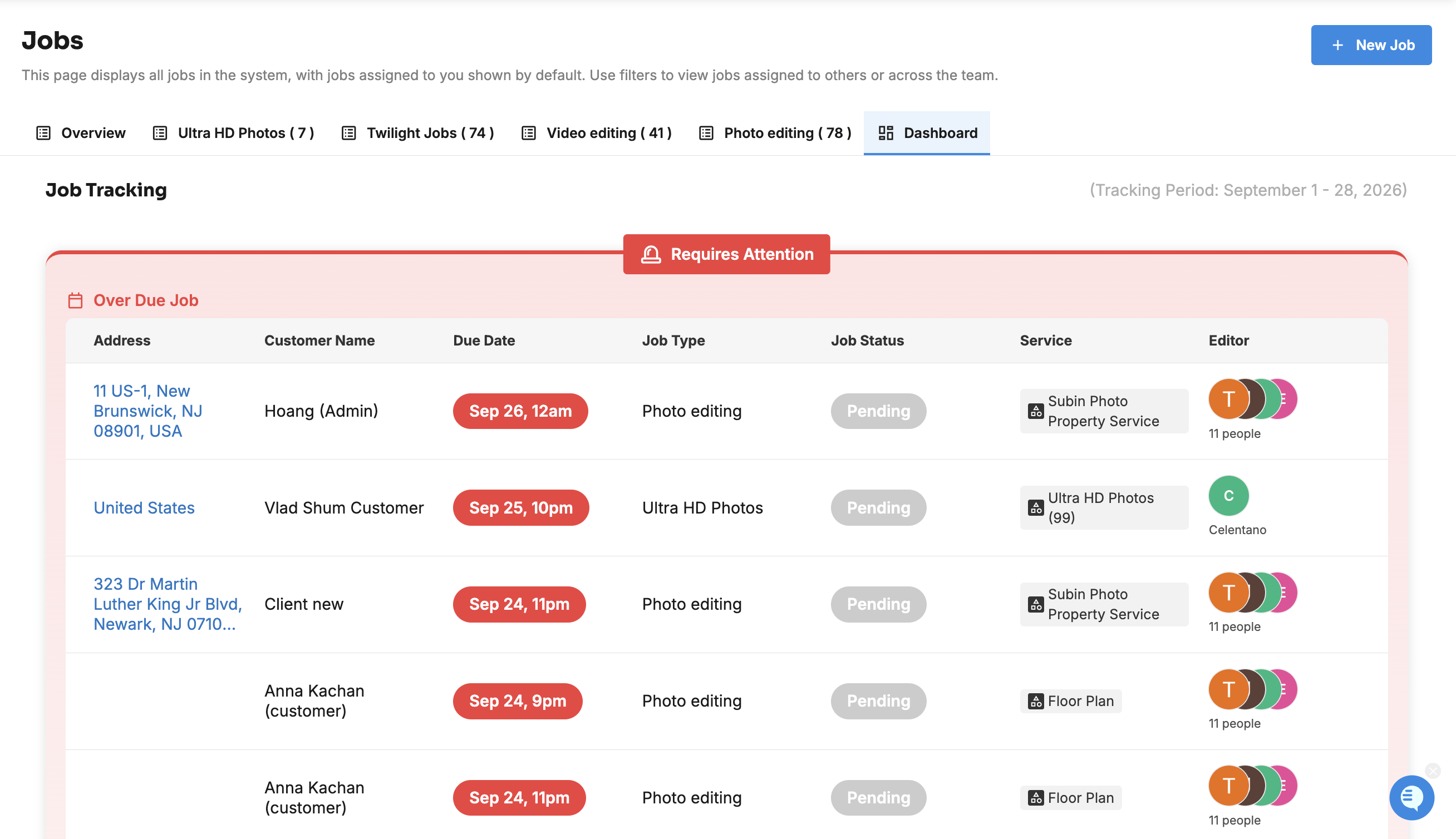Click the Customer Name column header
The height and width of the screenshot is (839, 1456).
pyautogui.click(x=319, y=340)
